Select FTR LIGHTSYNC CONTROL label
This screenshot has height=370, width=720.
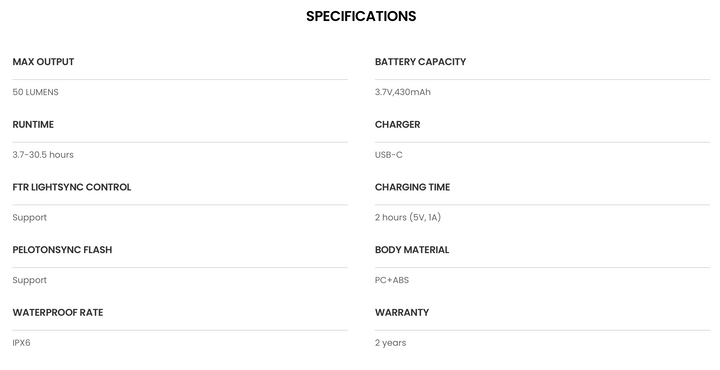point(72,187)
